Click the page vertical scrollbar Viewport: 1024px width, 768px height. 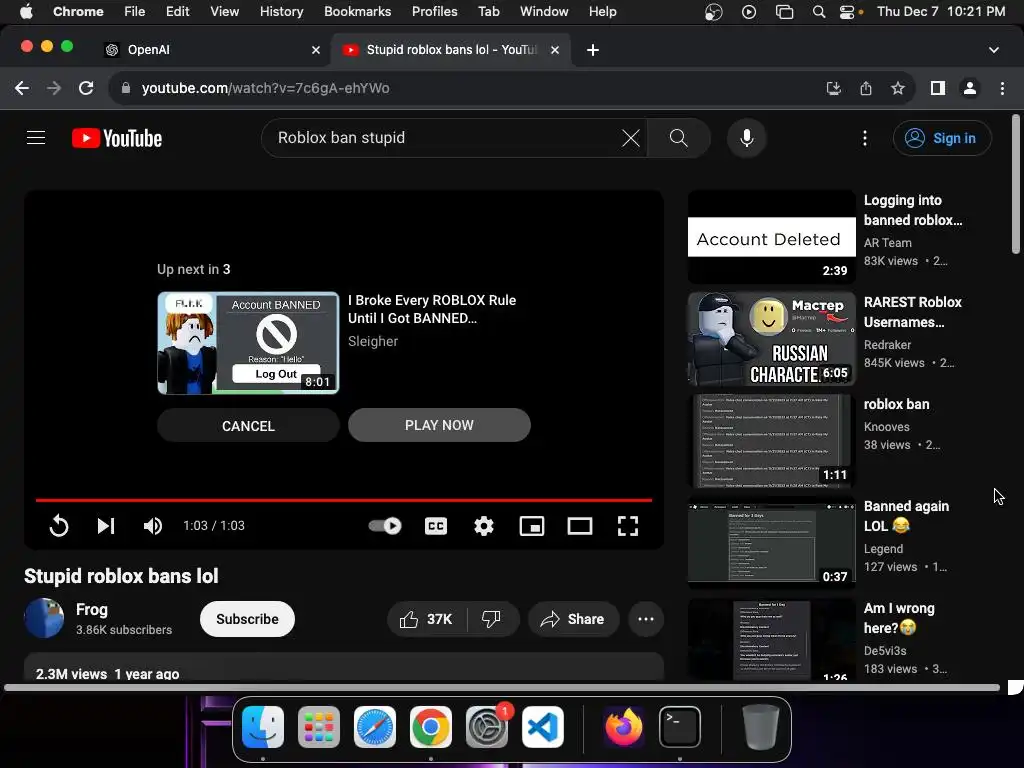click(1016, 184)
